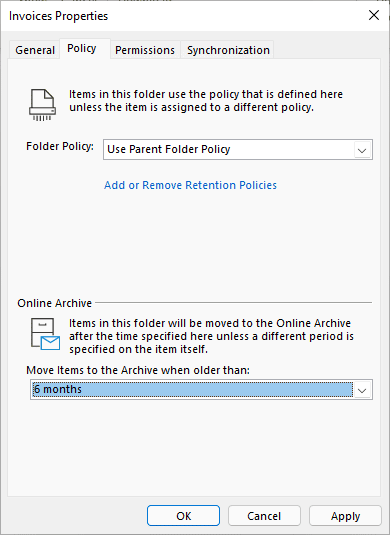Click the shredder retention policy icon
The height and width of the screenshot is (535, 390).
(x=43, y=105)
